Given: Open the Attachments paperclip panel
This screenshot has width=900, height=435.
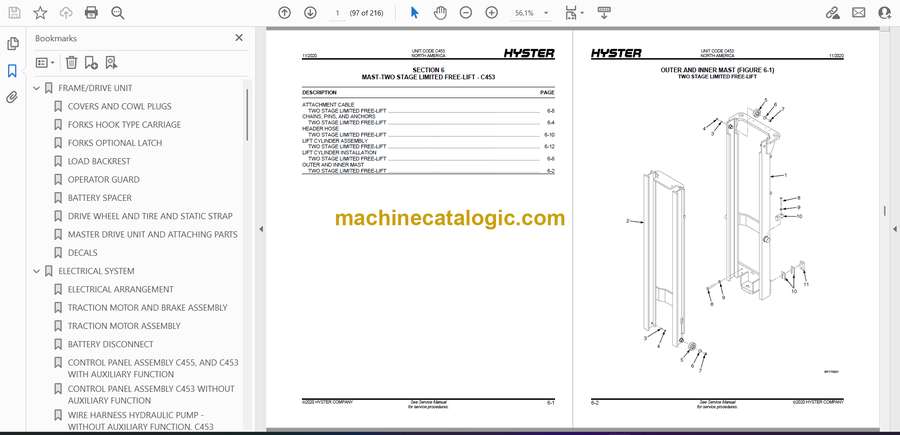Looking at the screenshot, I should [12, 97].
